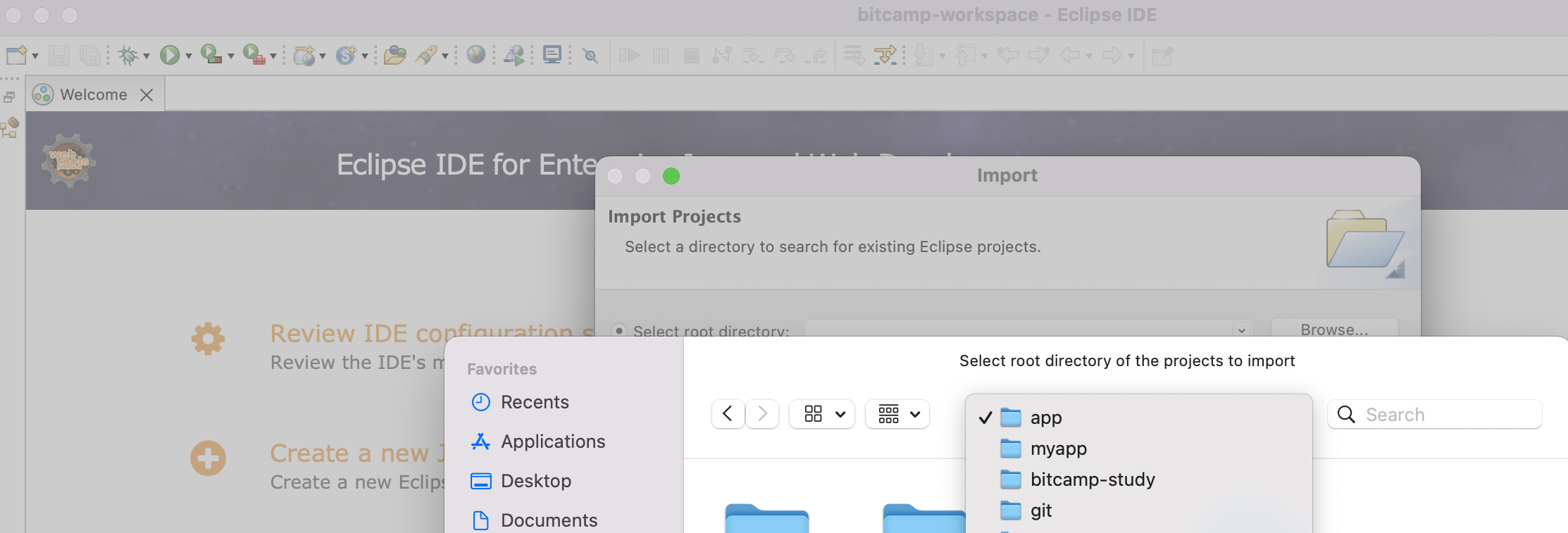Expand the root directory combo box arrow
This screenshot has height=533, width=1568.
click(1242, 330)
